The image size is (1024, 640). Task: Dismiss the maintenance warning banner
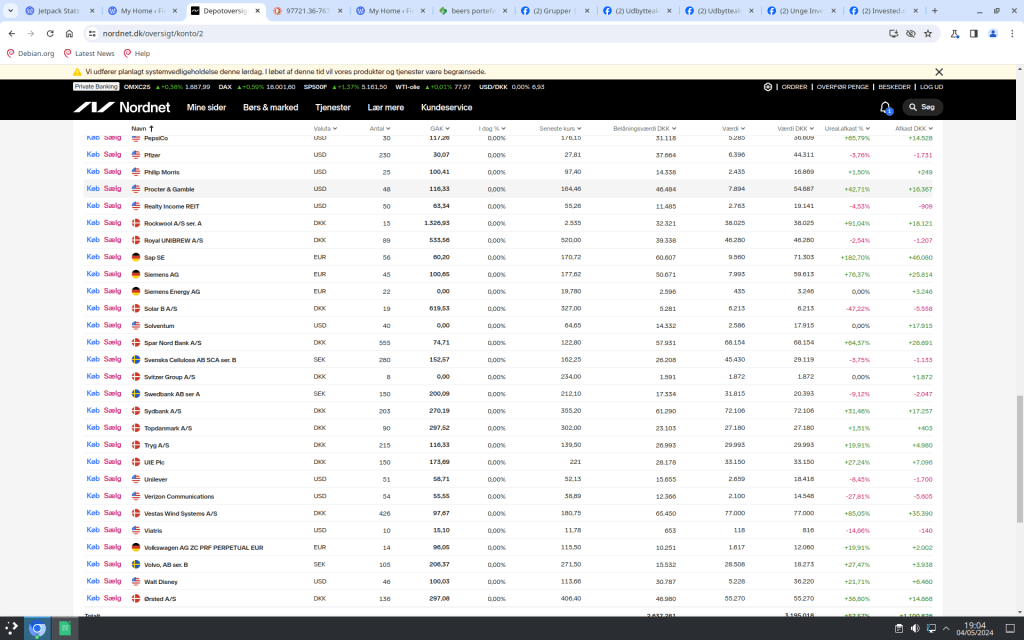point(939,72)
